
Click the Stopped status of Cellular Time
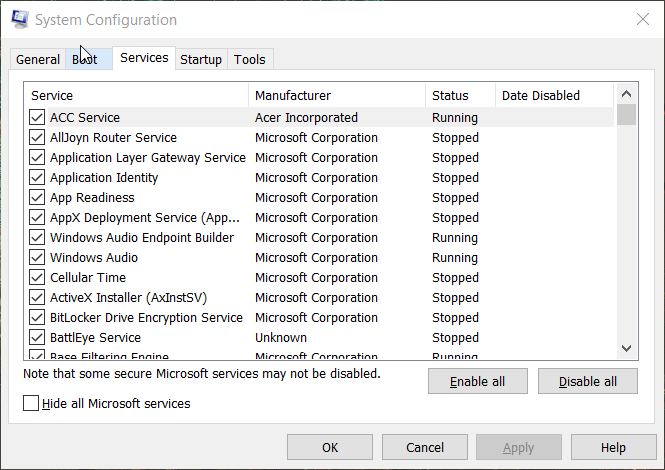(455, 277)
